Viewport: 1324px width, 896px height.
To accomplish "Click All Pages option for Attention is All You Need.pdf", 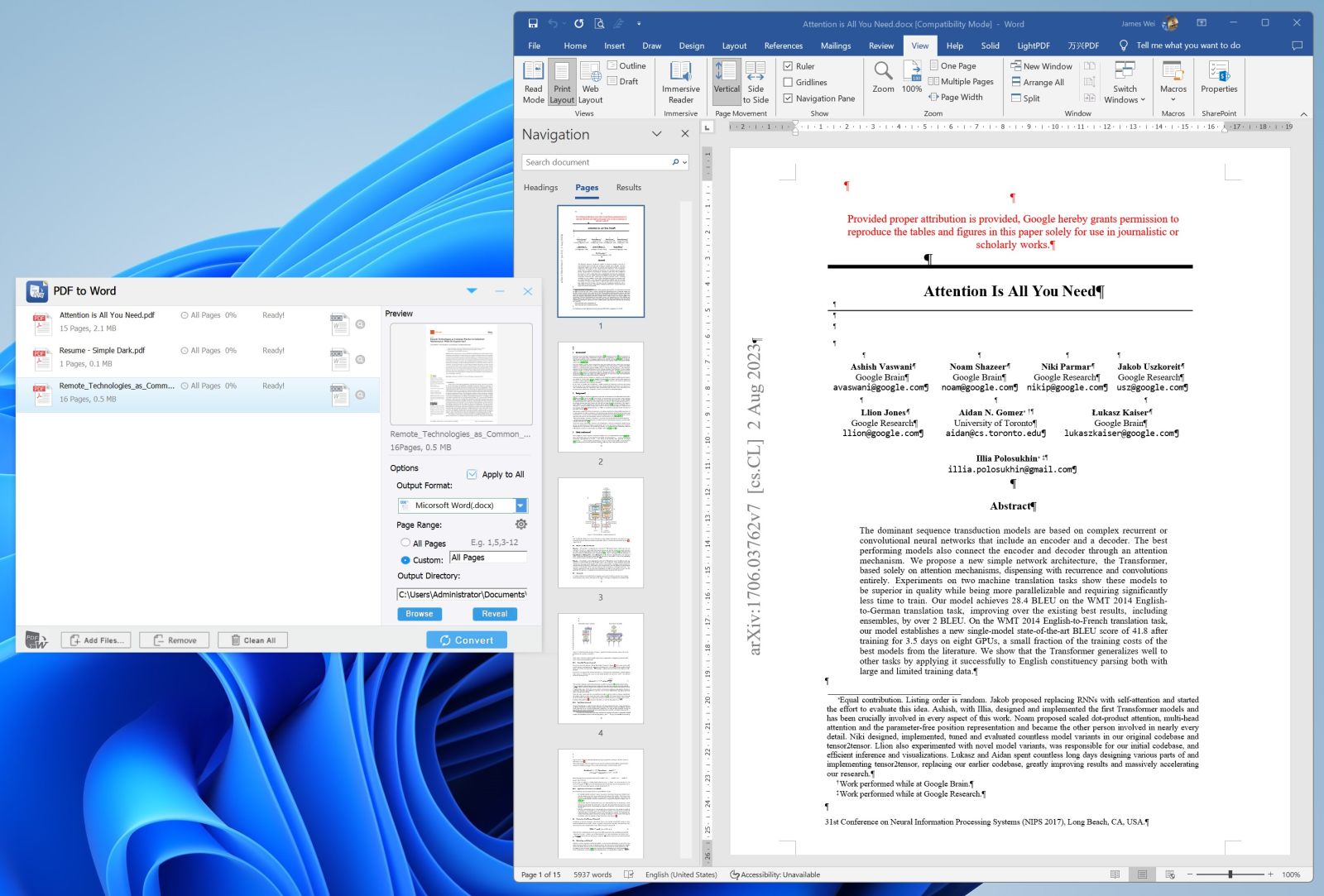I will click(x=200, y=315).
